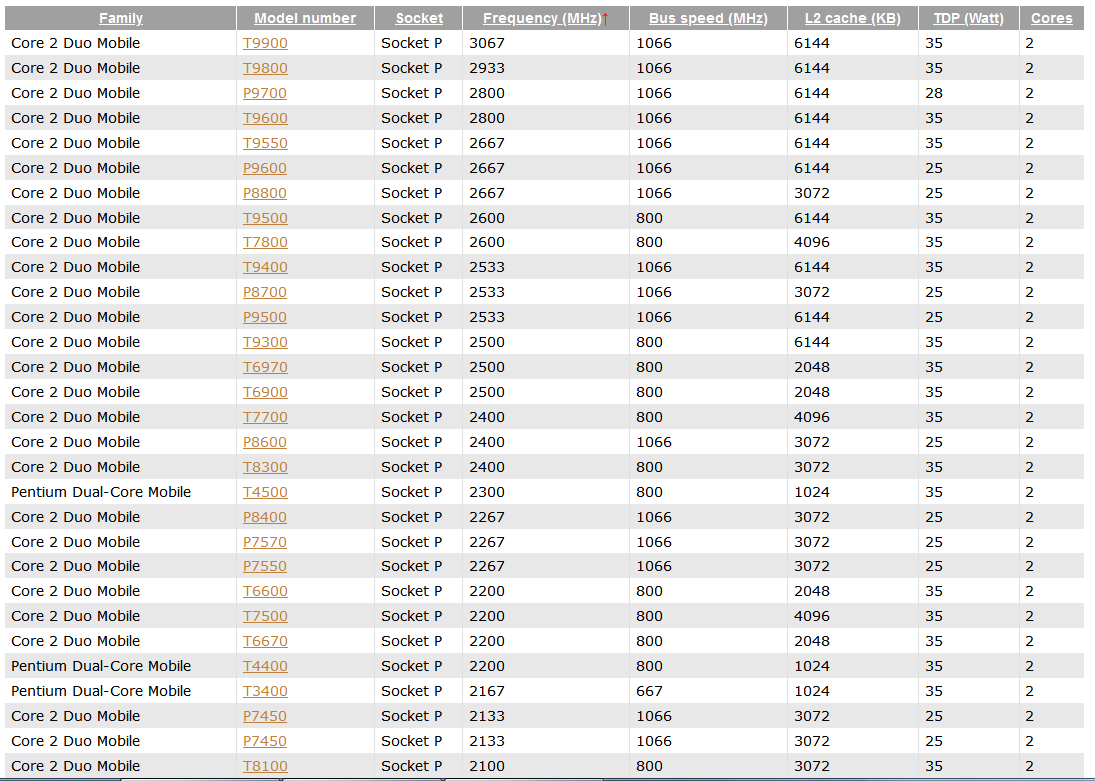Open the T4400 model link

[x=265, y=666]
